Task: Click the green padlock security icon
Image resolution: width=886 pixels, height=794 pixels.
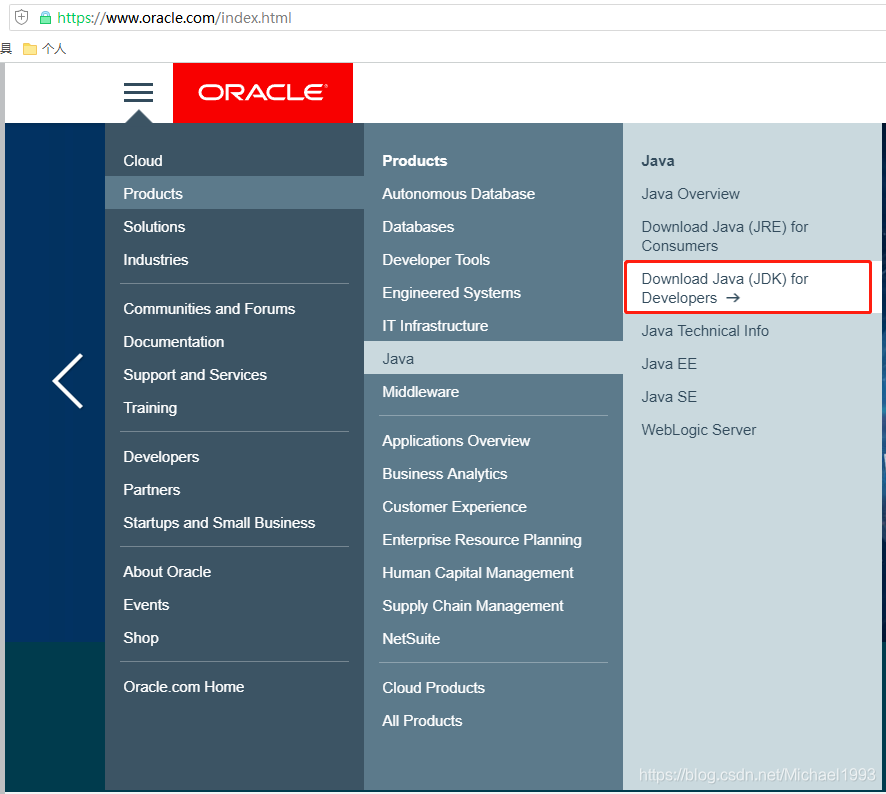Action: pyautogui.click(x=45, y=18)
